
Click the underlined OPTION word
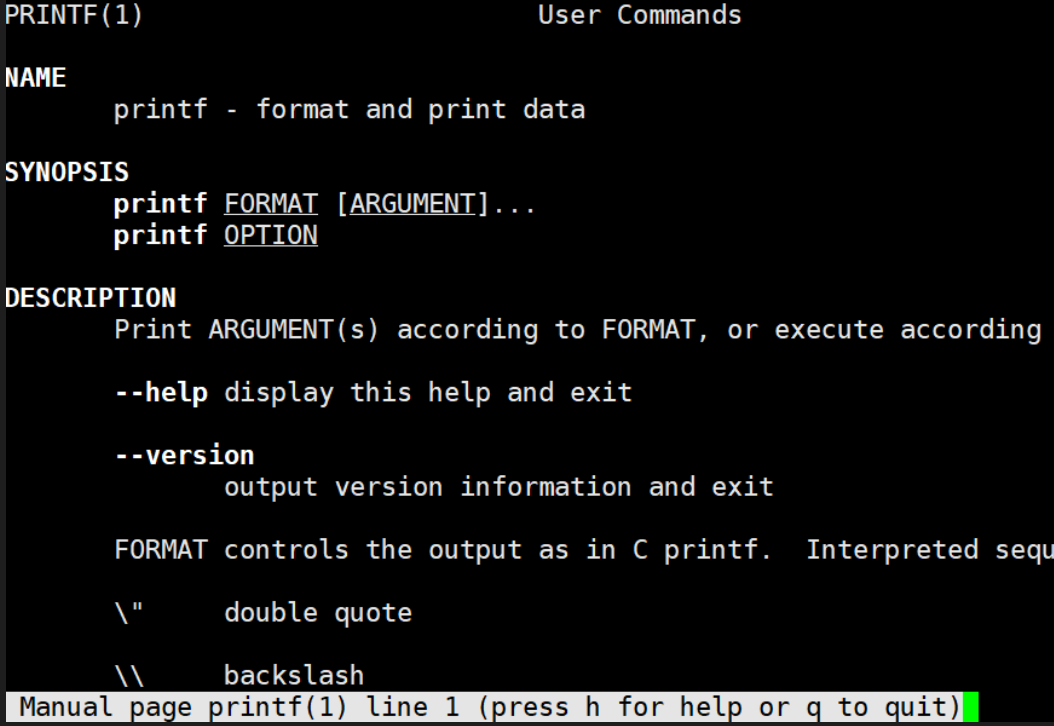point(271,236)
